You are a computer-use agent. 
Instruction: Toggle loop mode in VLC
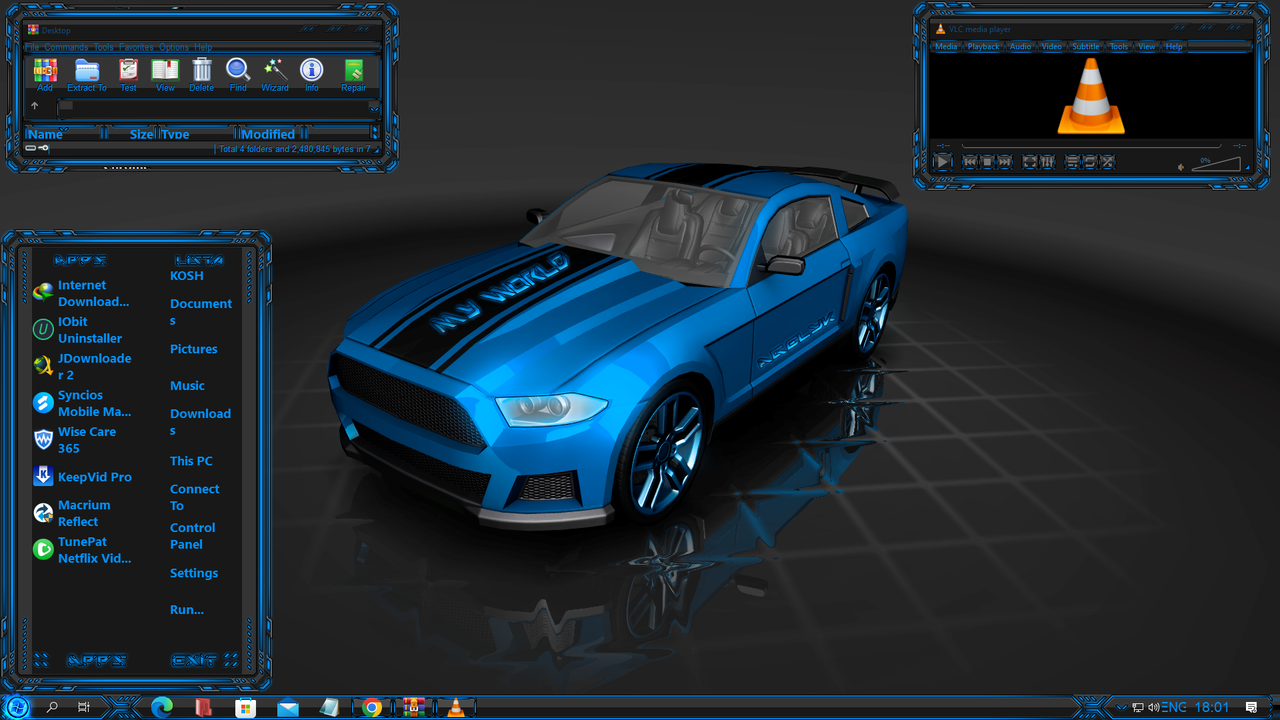(1090, 161)
